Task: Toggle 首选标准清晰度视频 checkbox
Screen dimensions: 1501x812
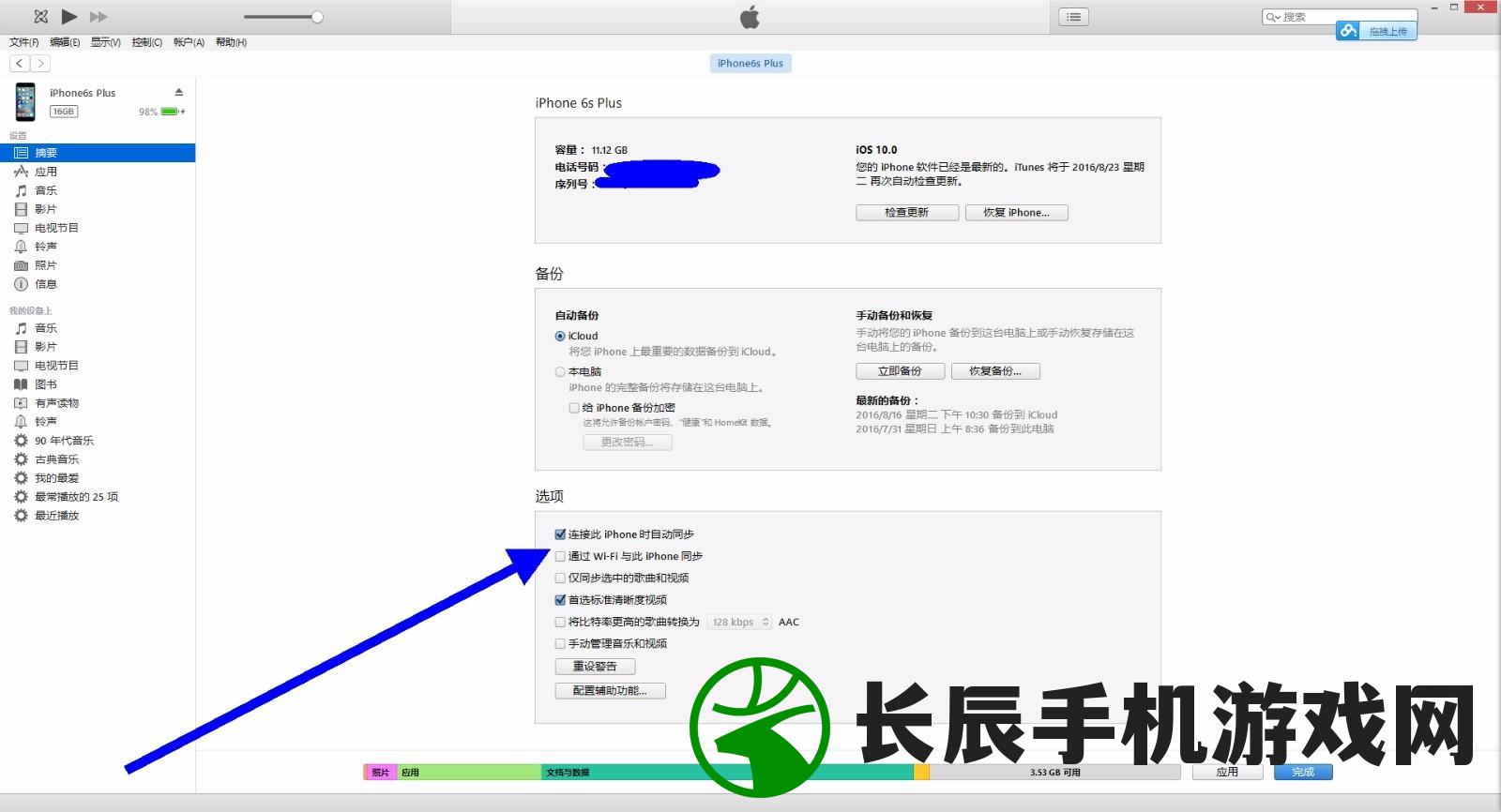Action: [560, 600]
